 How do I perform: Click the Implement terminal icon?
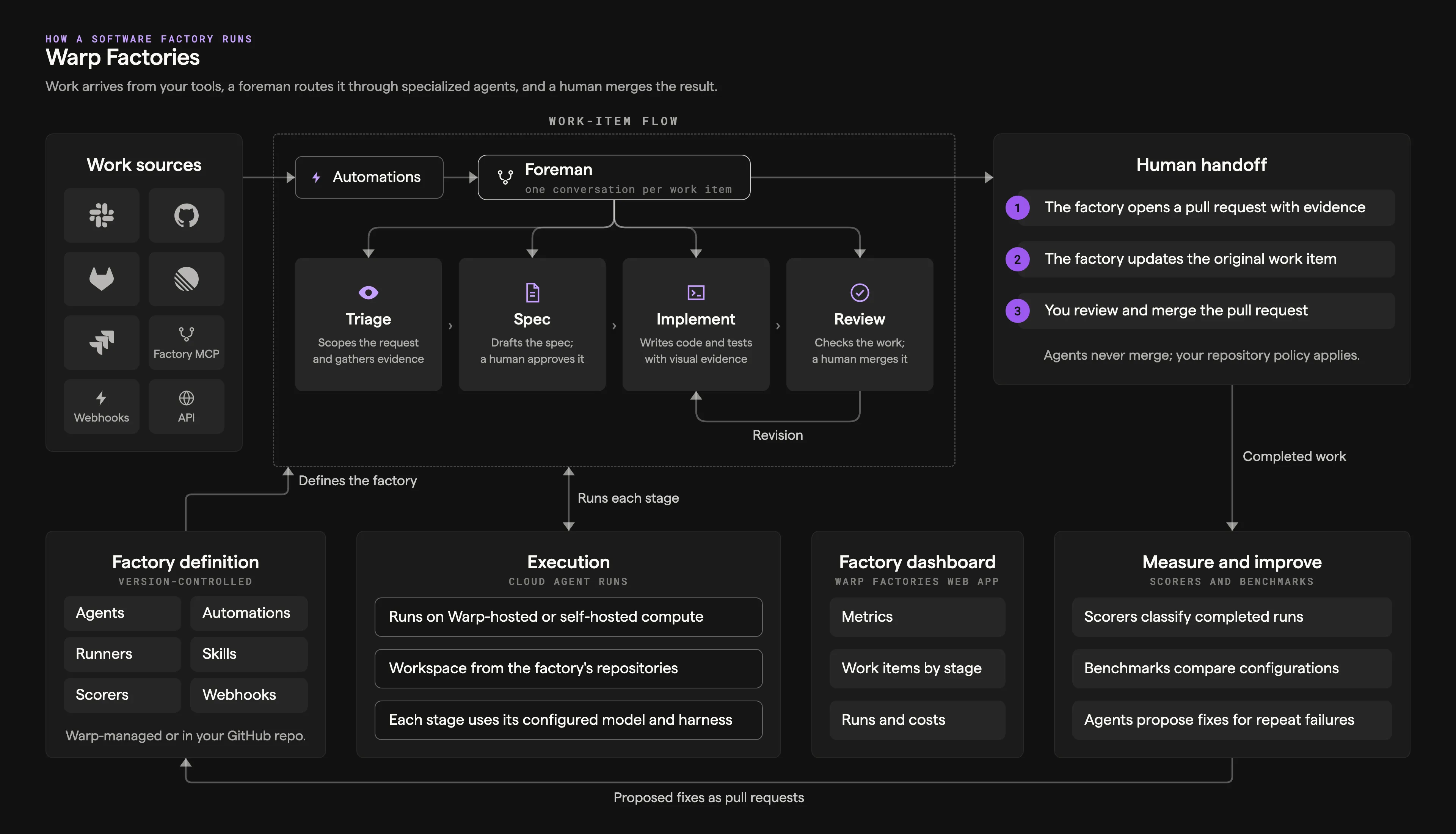click(696, 293)
